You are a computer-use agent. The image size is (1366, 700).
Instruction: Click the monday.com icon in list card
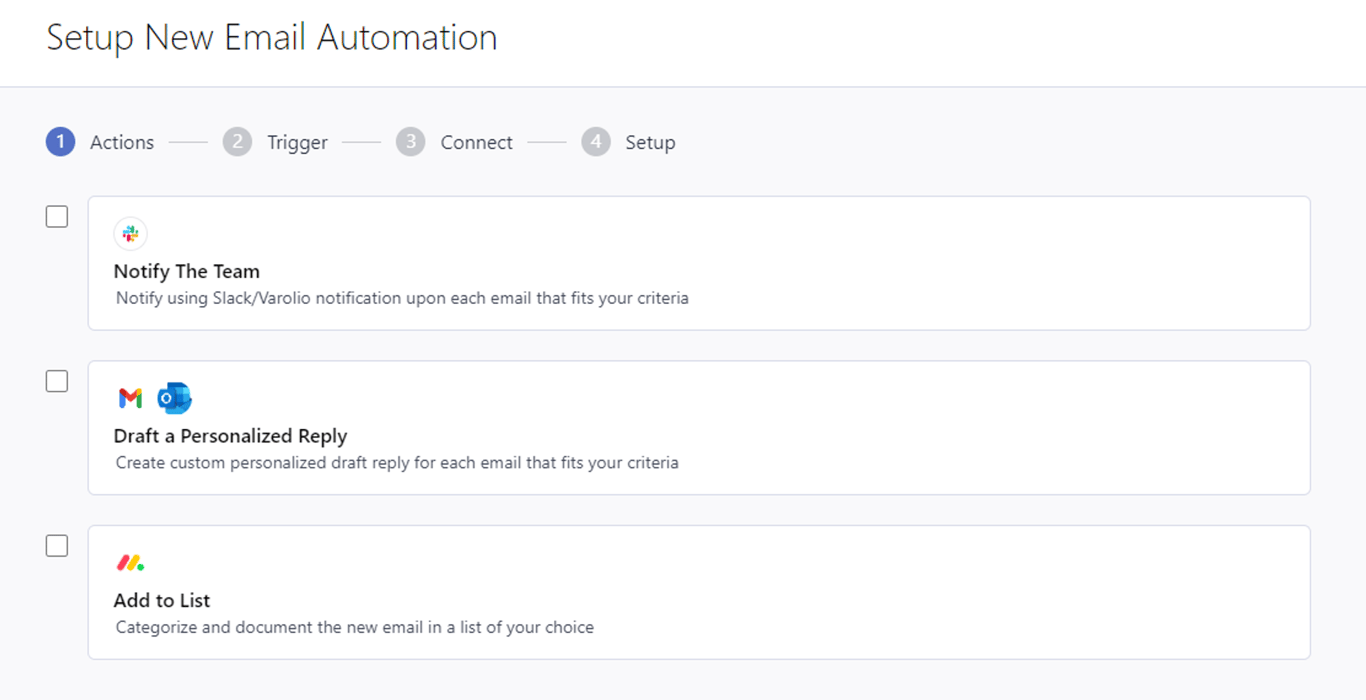point(130,563)
